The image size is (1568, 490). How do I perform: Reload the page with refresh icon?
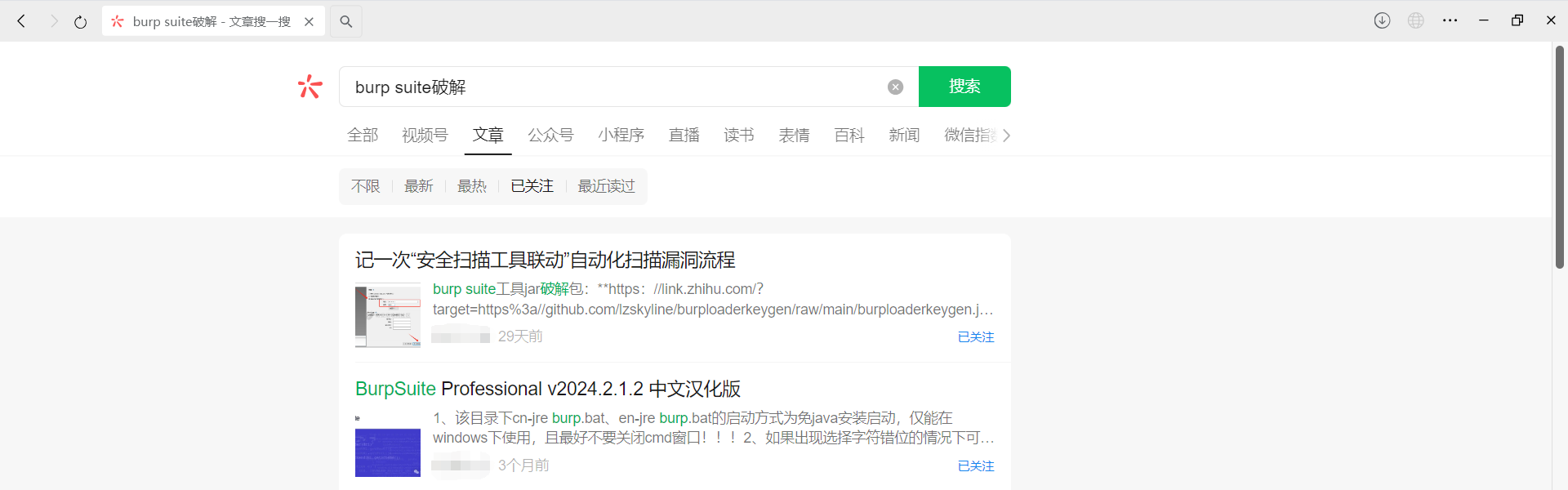(80, 22)
